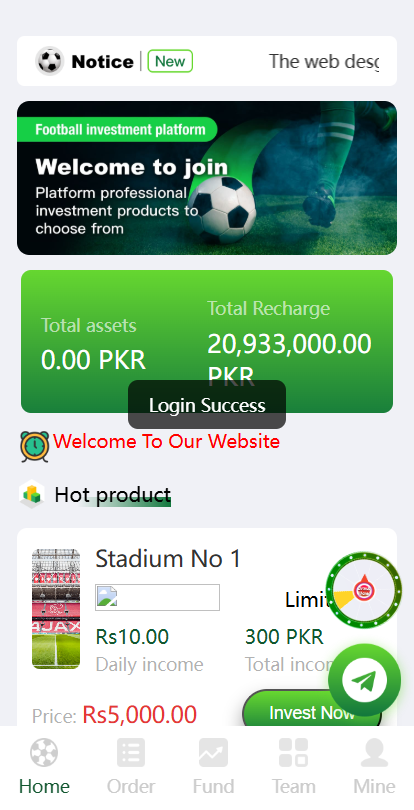Open the Home tab
414x810 pixels.
44,766
